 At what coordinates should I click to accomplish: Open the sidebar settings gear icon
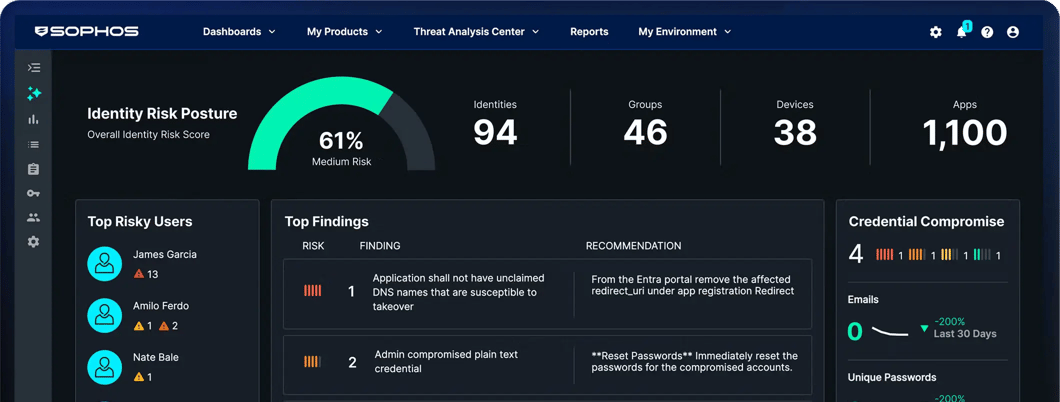point(34,242)
